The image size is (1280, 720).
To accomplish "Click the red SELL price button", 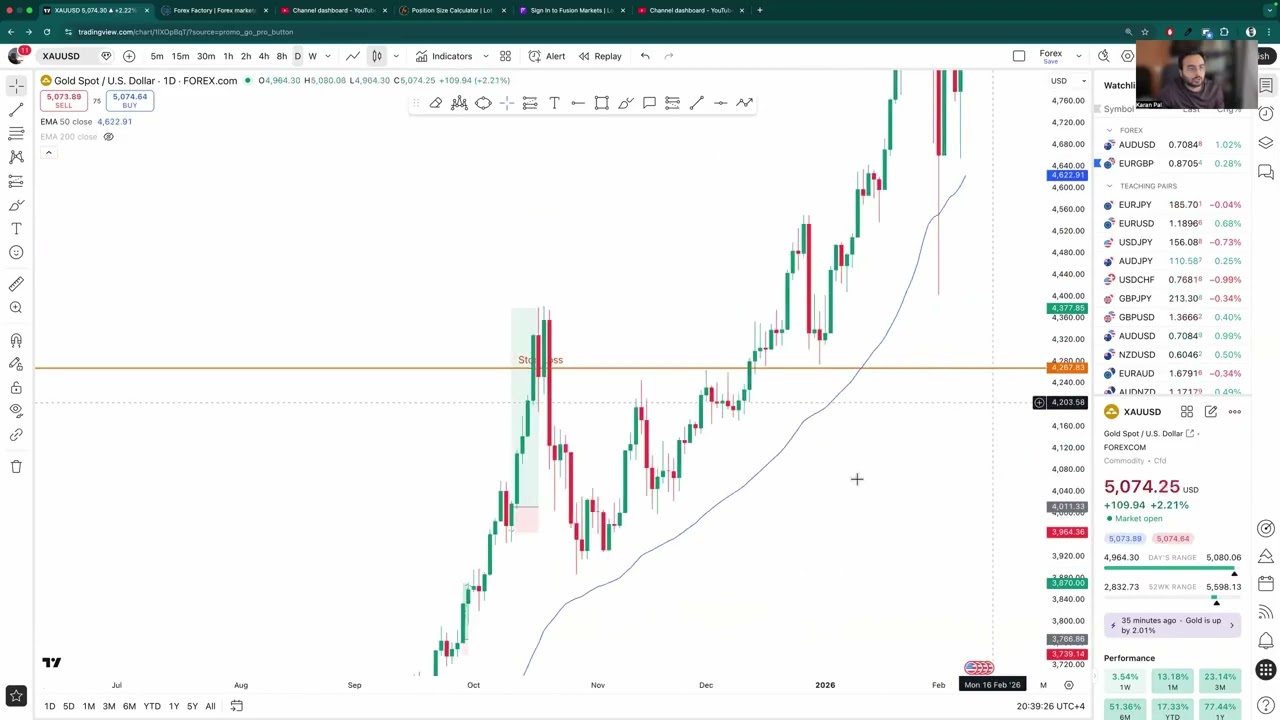I will click(x=63, y=101).
